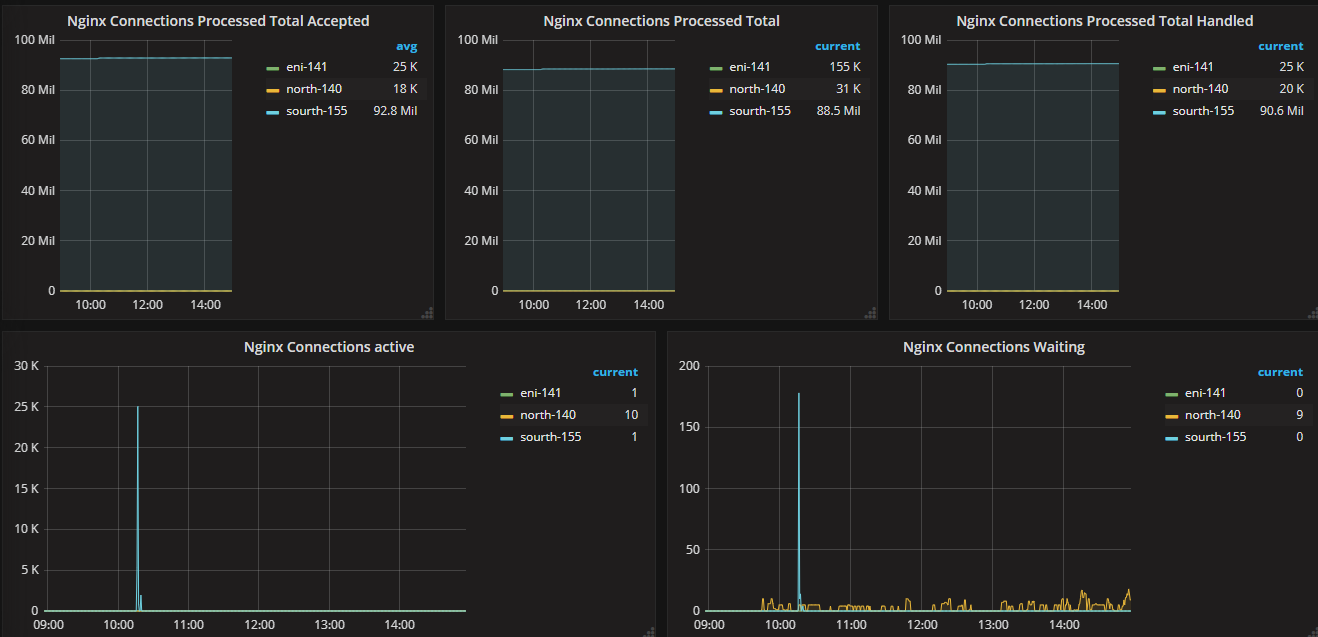Click the blue sourth-155 color line in Total Handled legend

click(1159, 112)
